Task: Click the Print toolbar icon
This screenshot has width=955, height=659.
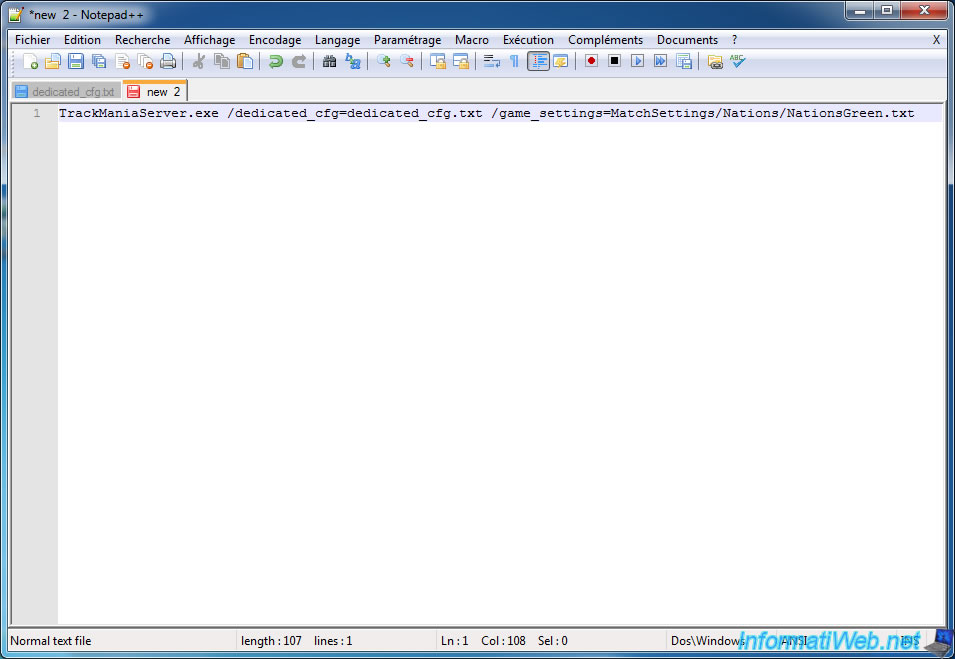Action: tap(168, 61)
